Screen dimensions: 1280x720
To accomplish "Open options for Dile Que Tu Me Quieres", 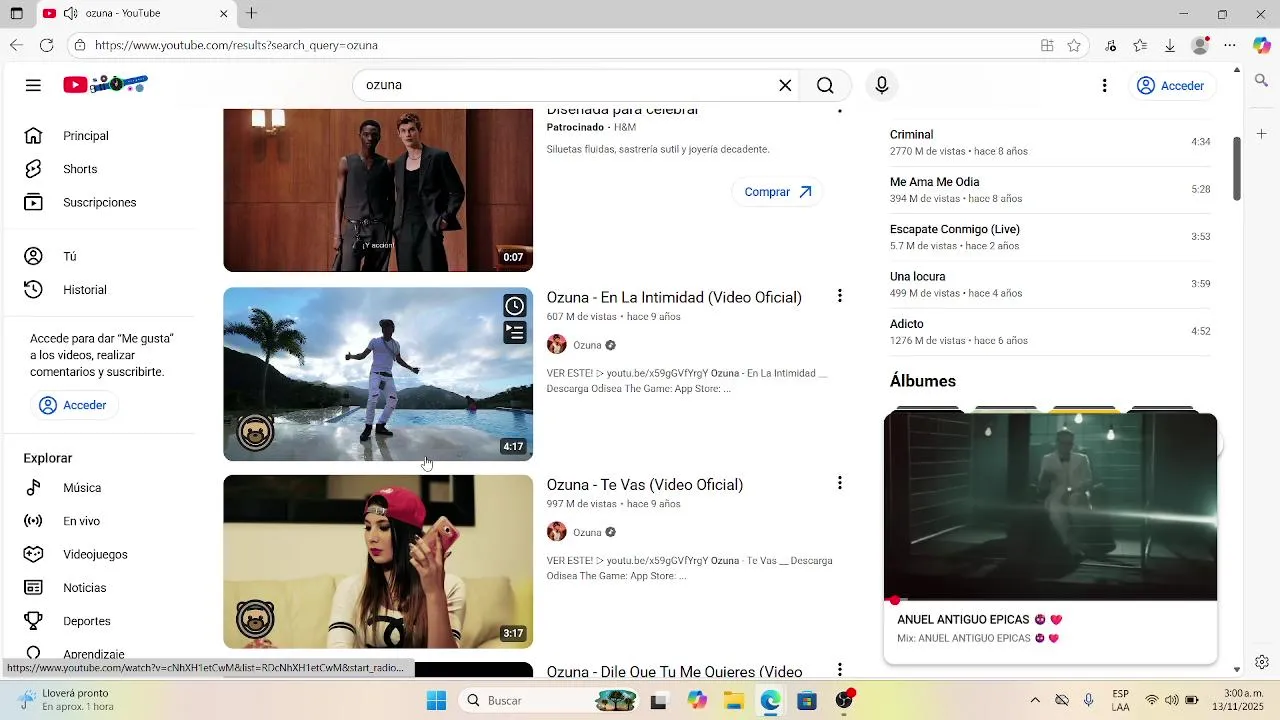I will [839, 669].
